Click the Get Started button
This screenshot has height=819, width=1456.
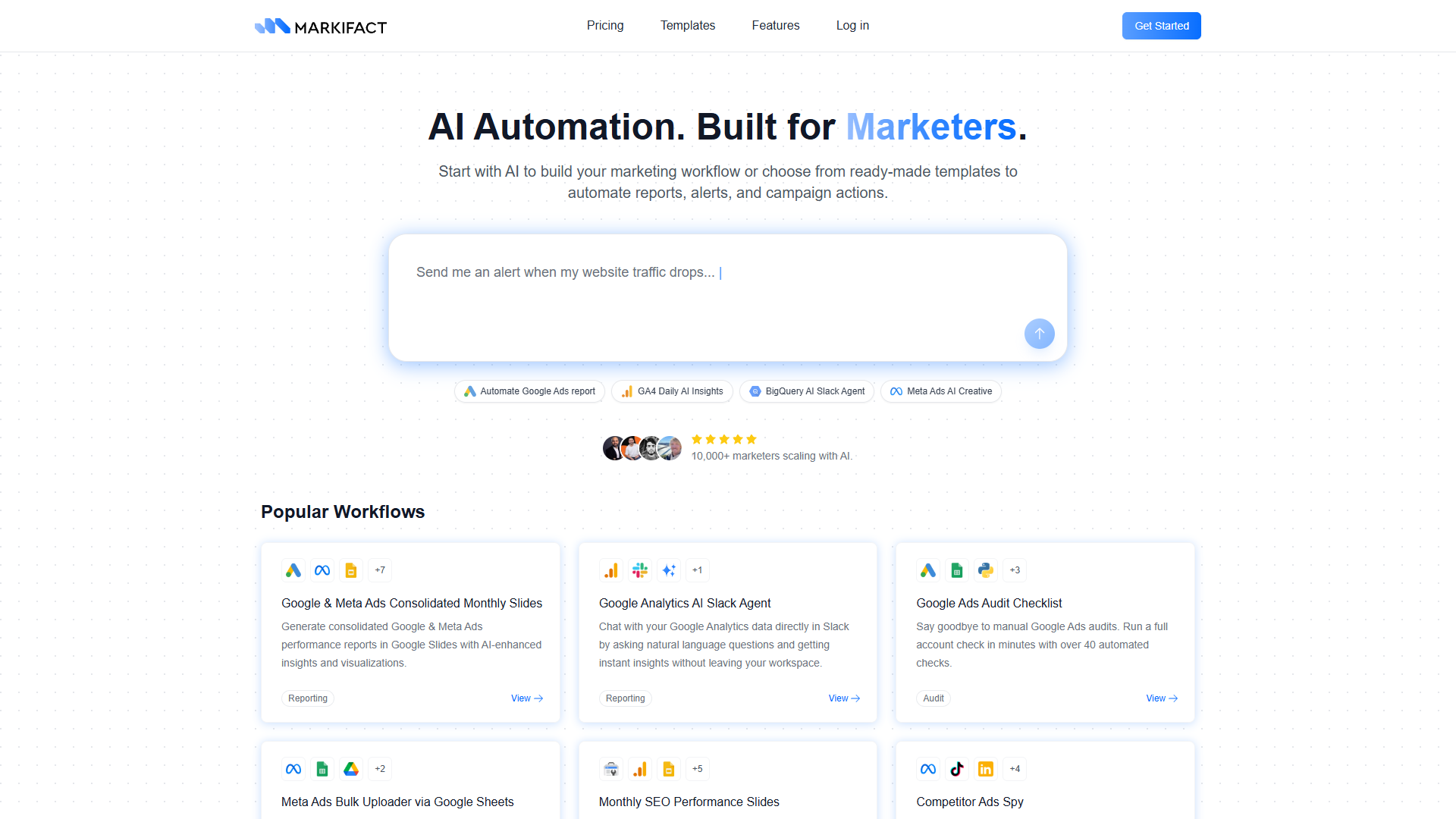[x=1162, y=26]
